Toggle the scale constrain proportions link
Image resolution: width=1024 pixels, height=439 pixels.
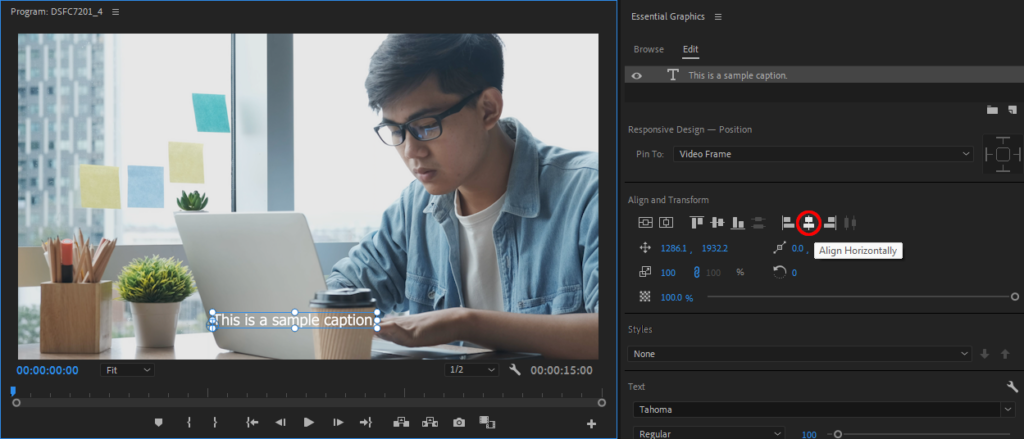[x=696, y=272]
